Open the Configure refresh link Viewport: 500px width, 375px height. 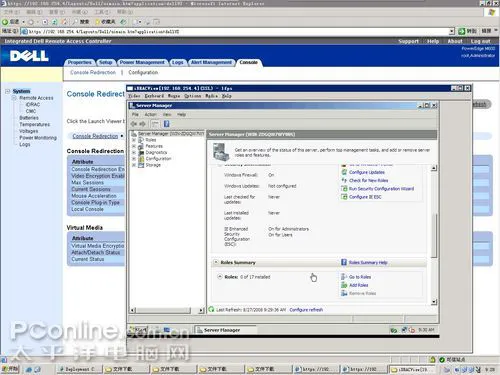point(306,310)
